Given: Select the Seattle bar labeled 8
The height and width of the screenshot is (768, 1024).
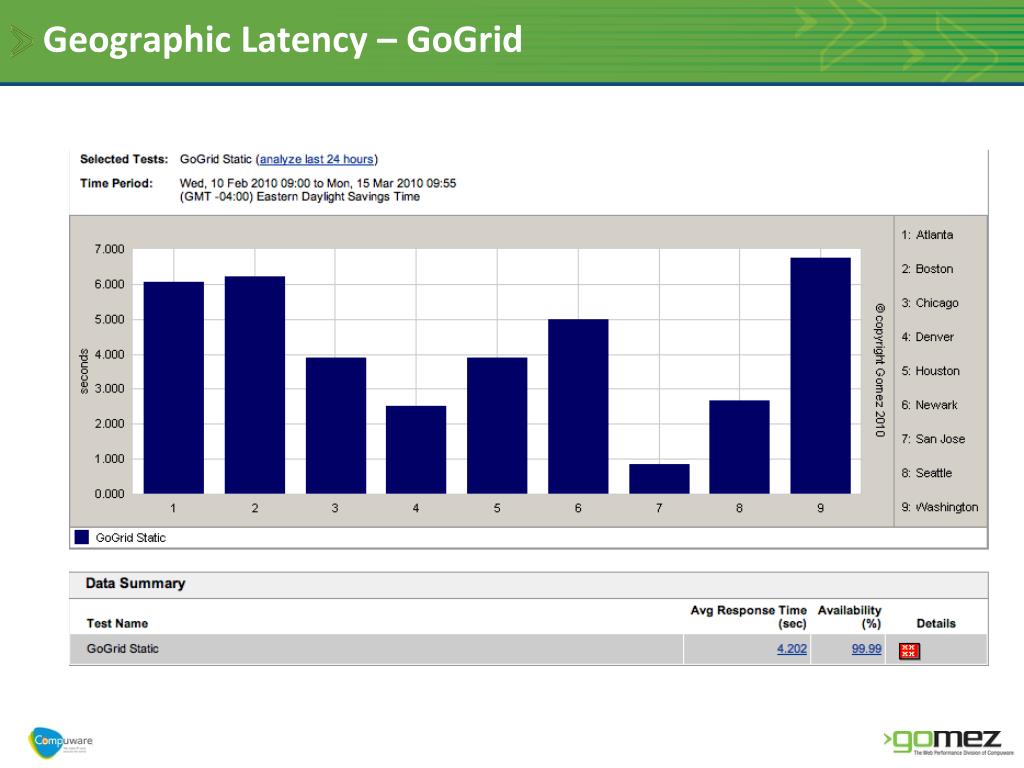Looking at the screenshot, I should 739,447.
